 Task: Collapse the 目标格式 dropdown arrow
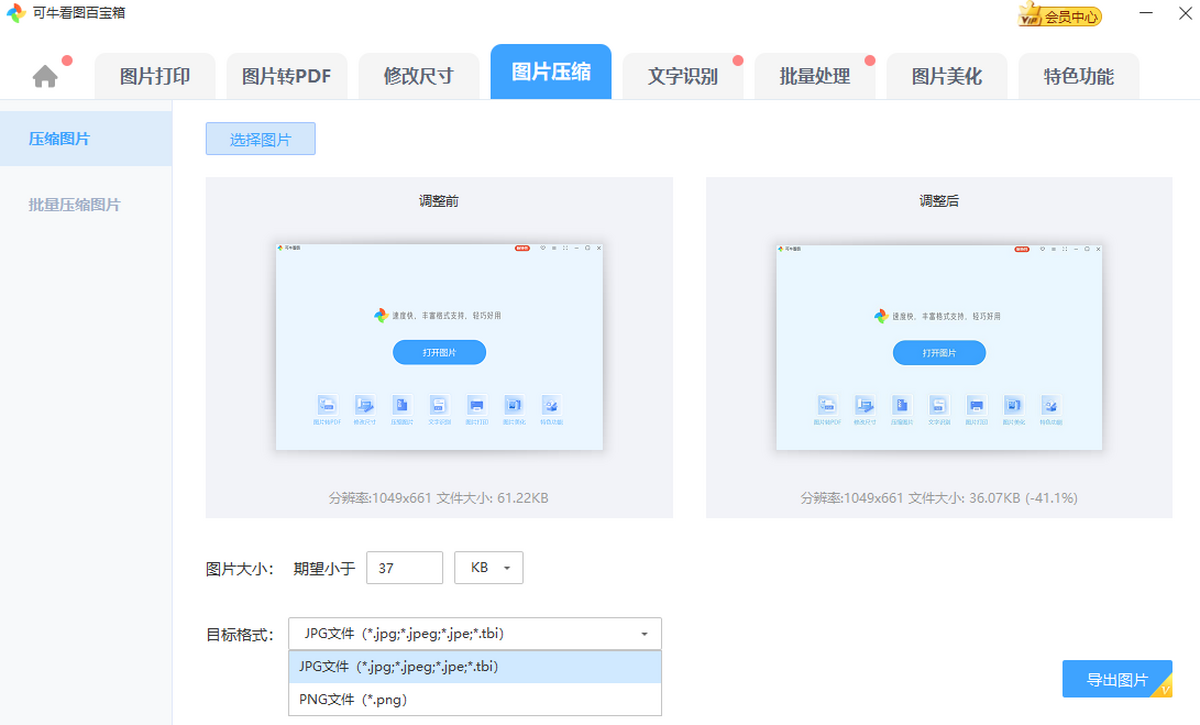[x=644, y=634]
